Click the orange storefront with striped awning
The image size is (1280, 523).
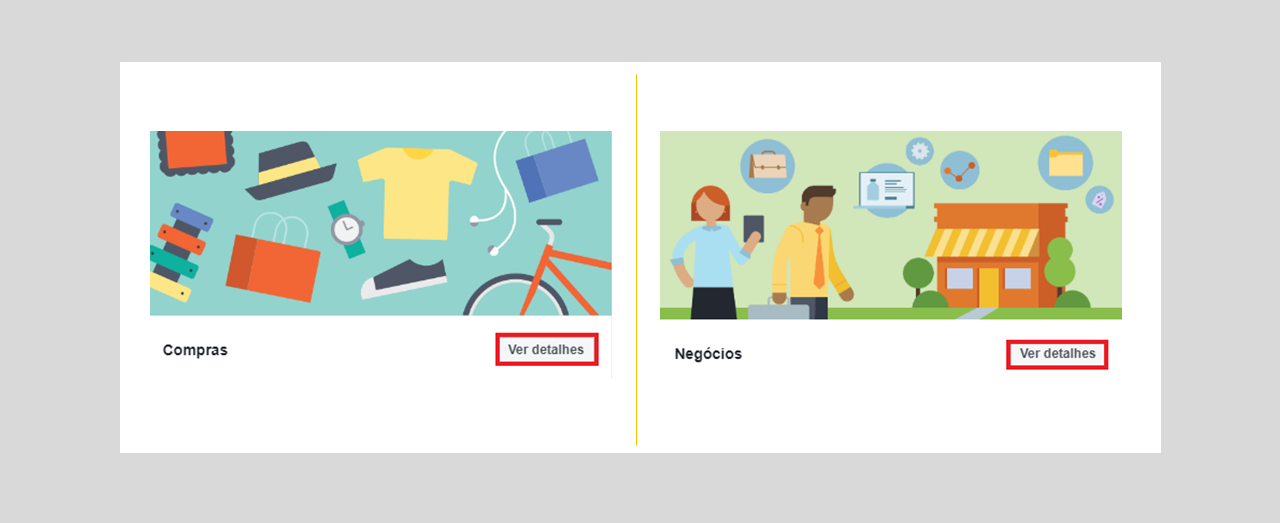[994, 255]
